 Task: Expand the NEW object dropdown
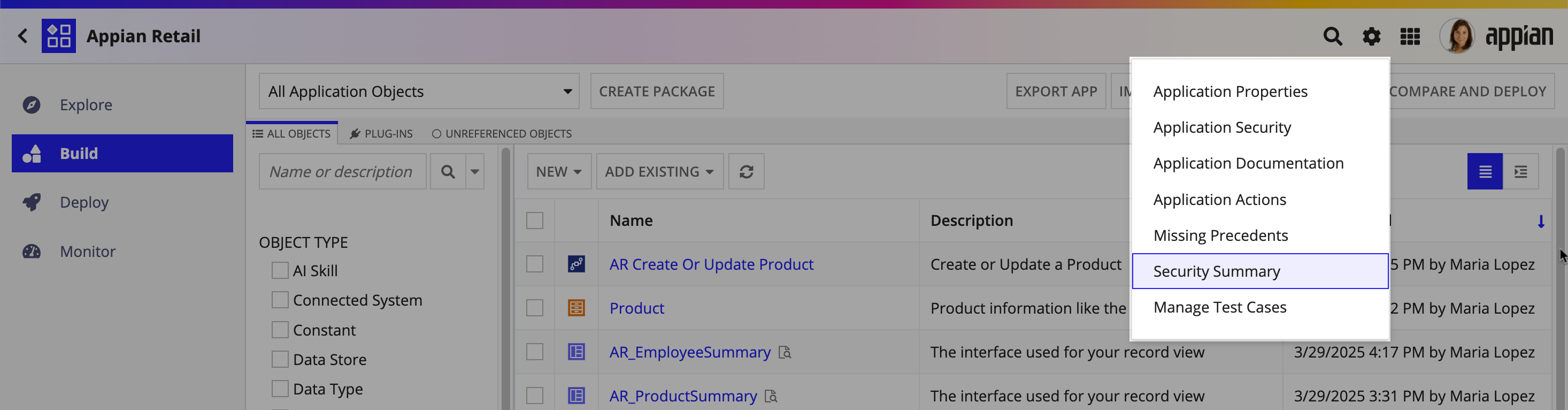559,172
